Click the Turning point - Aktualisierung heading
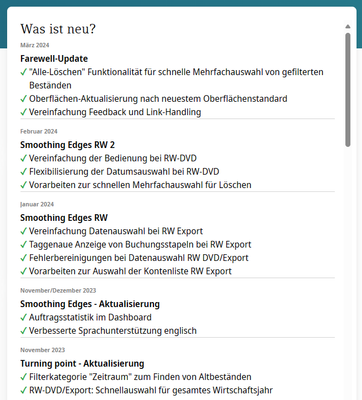Viewport: 362px width, 400px height. pyautogui.click(x=82, y=363)
